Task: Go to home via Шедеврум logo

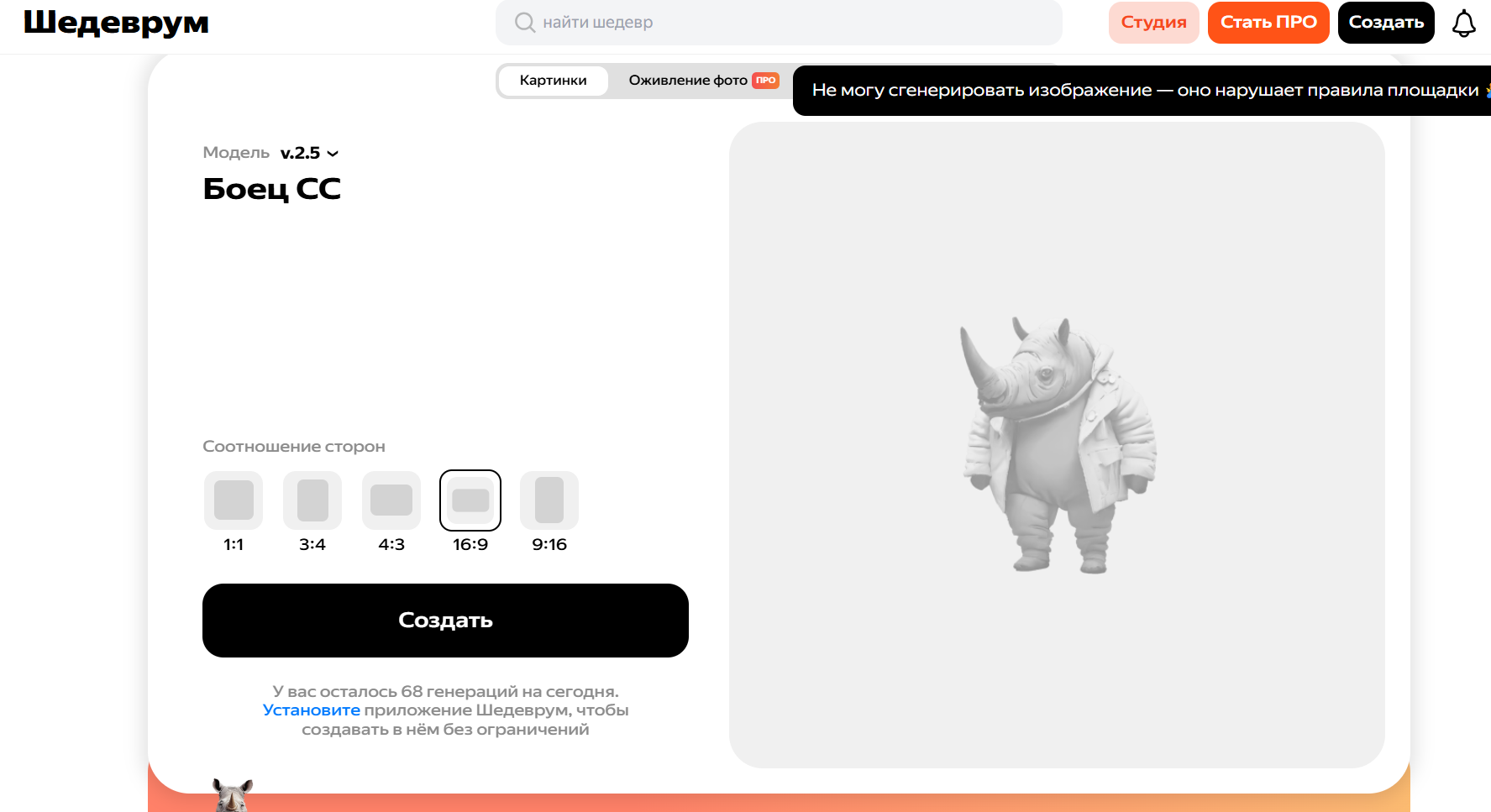Action: click(116, 23)
